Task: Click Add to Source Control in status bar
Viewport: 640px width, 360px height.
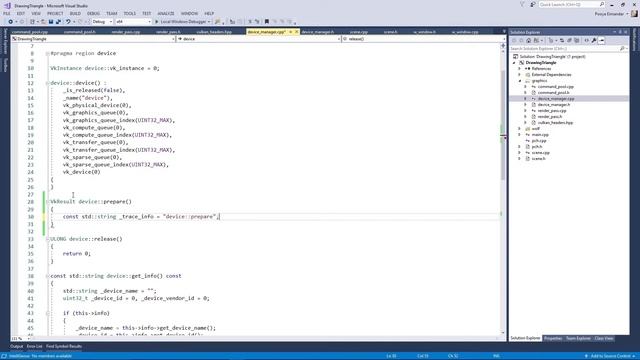Action: 611,356
